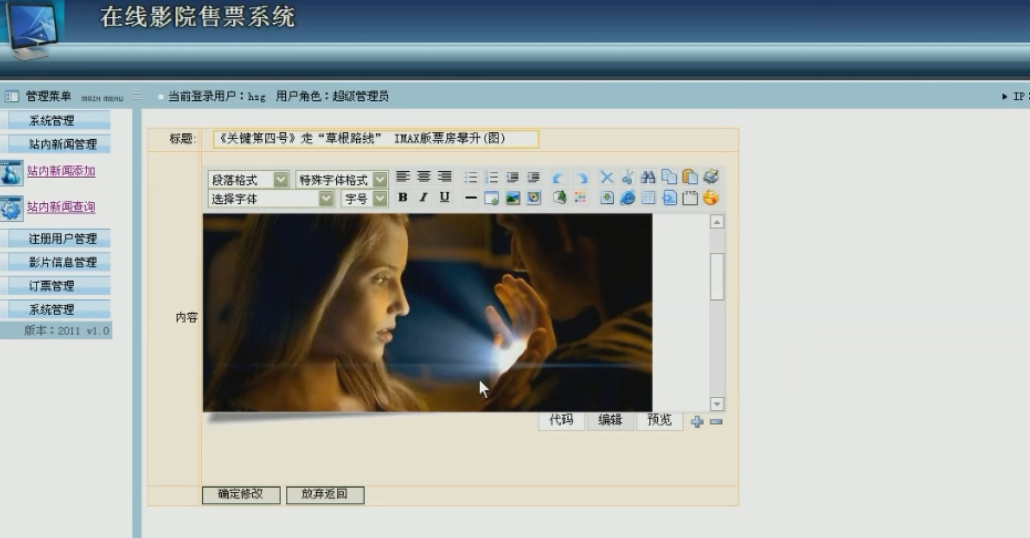Expand 注册用户管理 menu
Image resolution: width=1030 pixels, height=538 pixels.
(x=56, y=238)
